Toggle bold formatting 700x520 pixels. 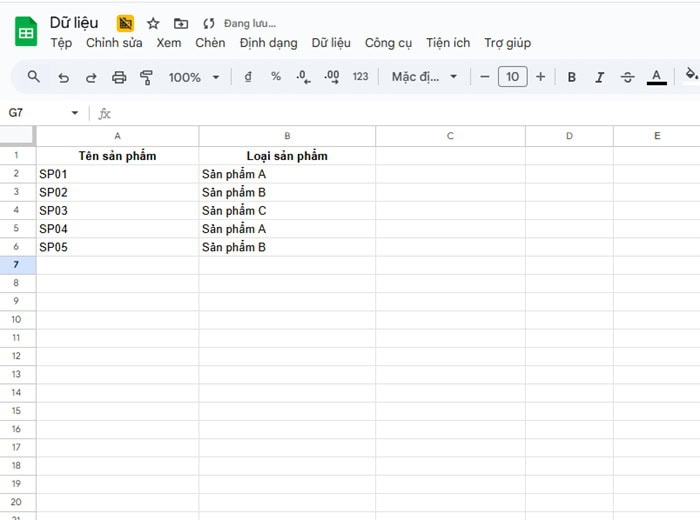coord(571,77)
